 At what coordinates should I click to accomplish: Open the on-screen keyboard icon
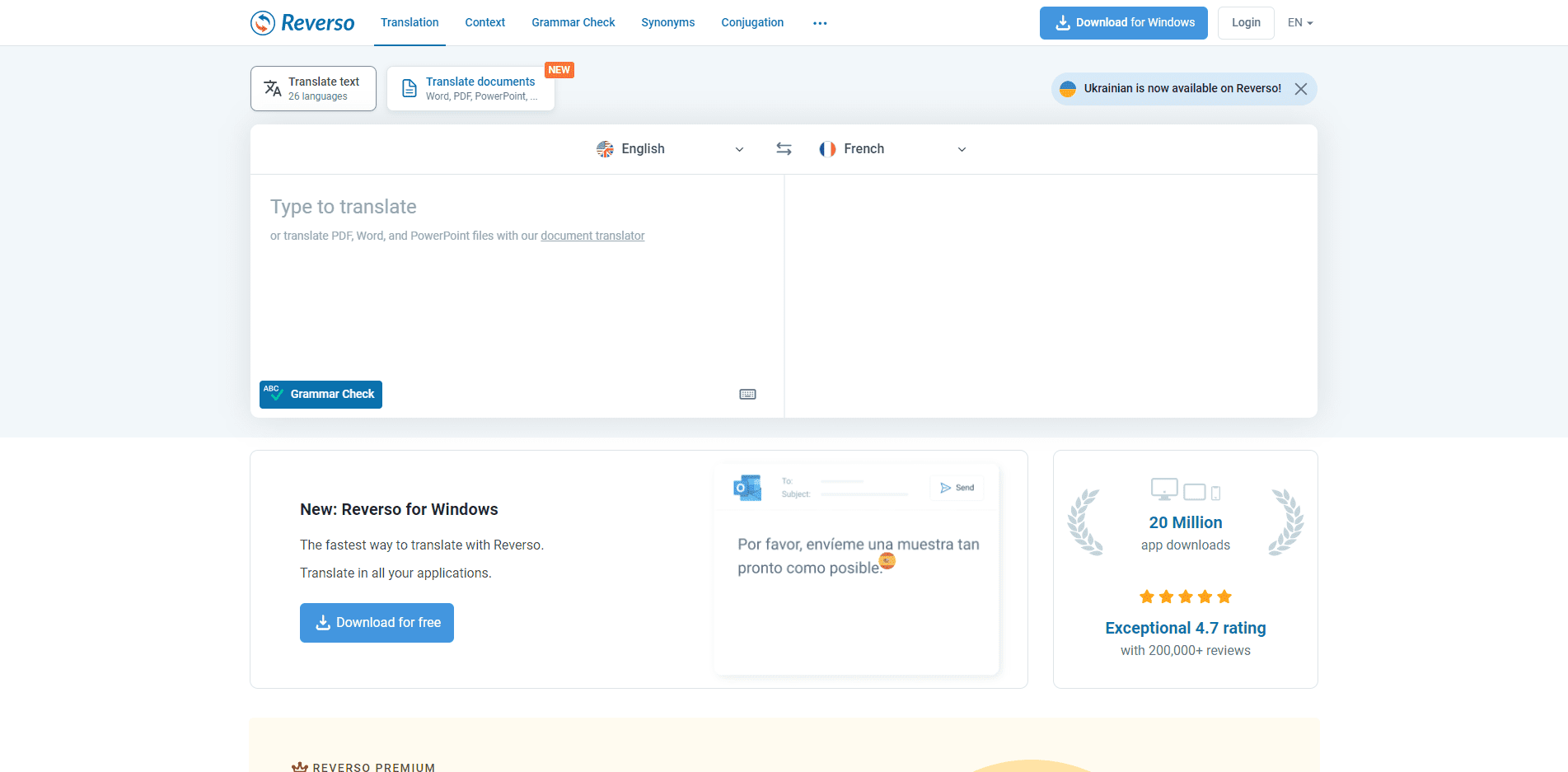(747, 394)
